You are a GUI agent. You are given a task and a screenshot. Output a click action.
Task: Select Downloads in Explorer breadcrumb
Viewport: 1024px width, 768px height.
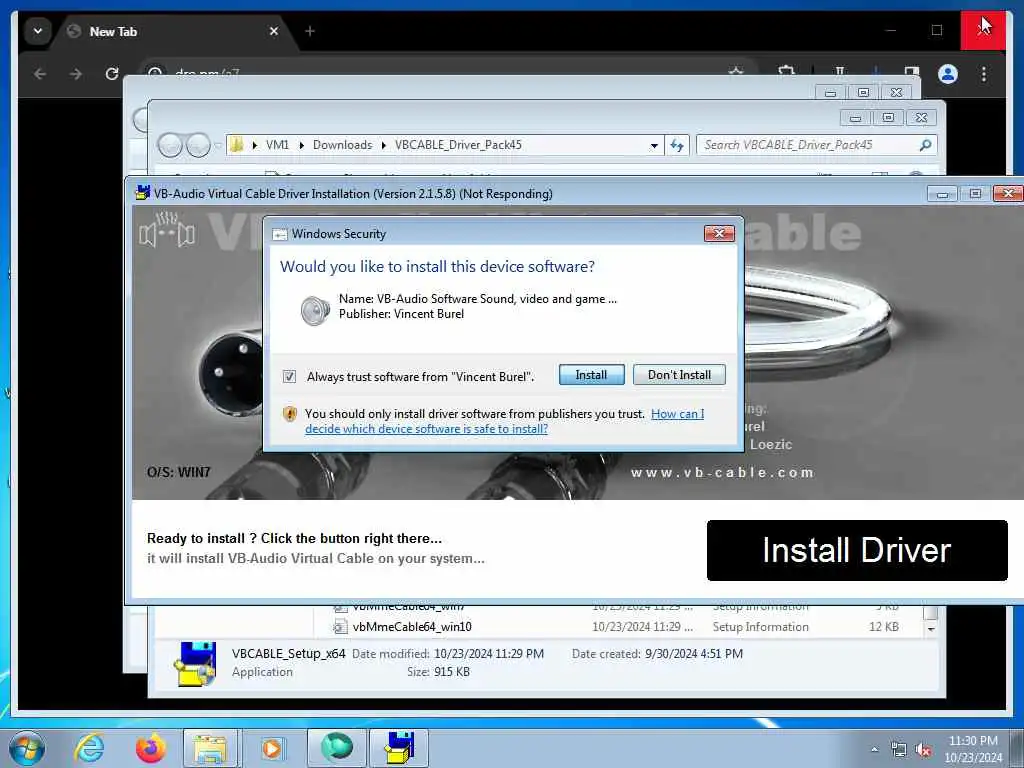coord(342,145)
